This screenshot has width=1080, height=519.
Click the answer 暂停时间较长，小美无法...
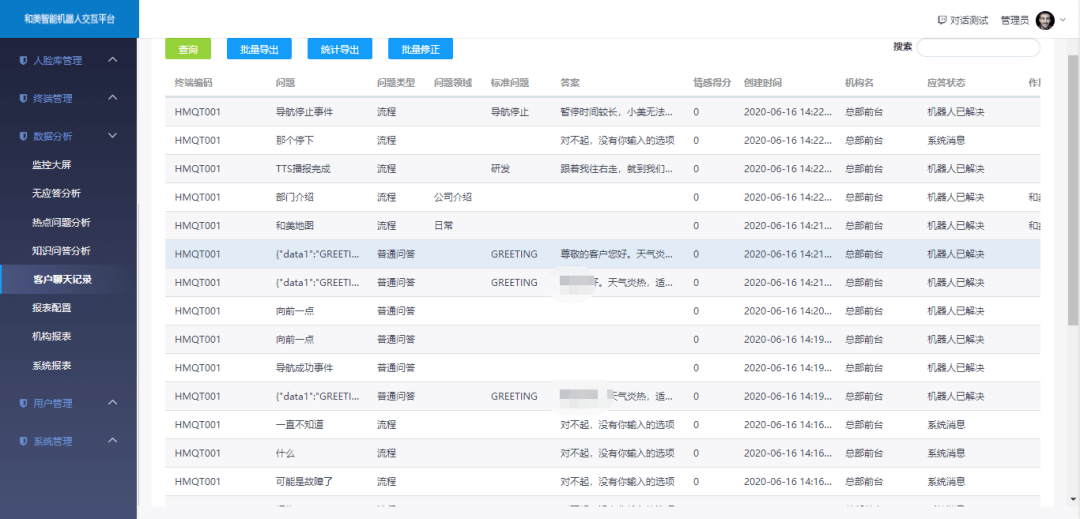click(x=617, y=112)
